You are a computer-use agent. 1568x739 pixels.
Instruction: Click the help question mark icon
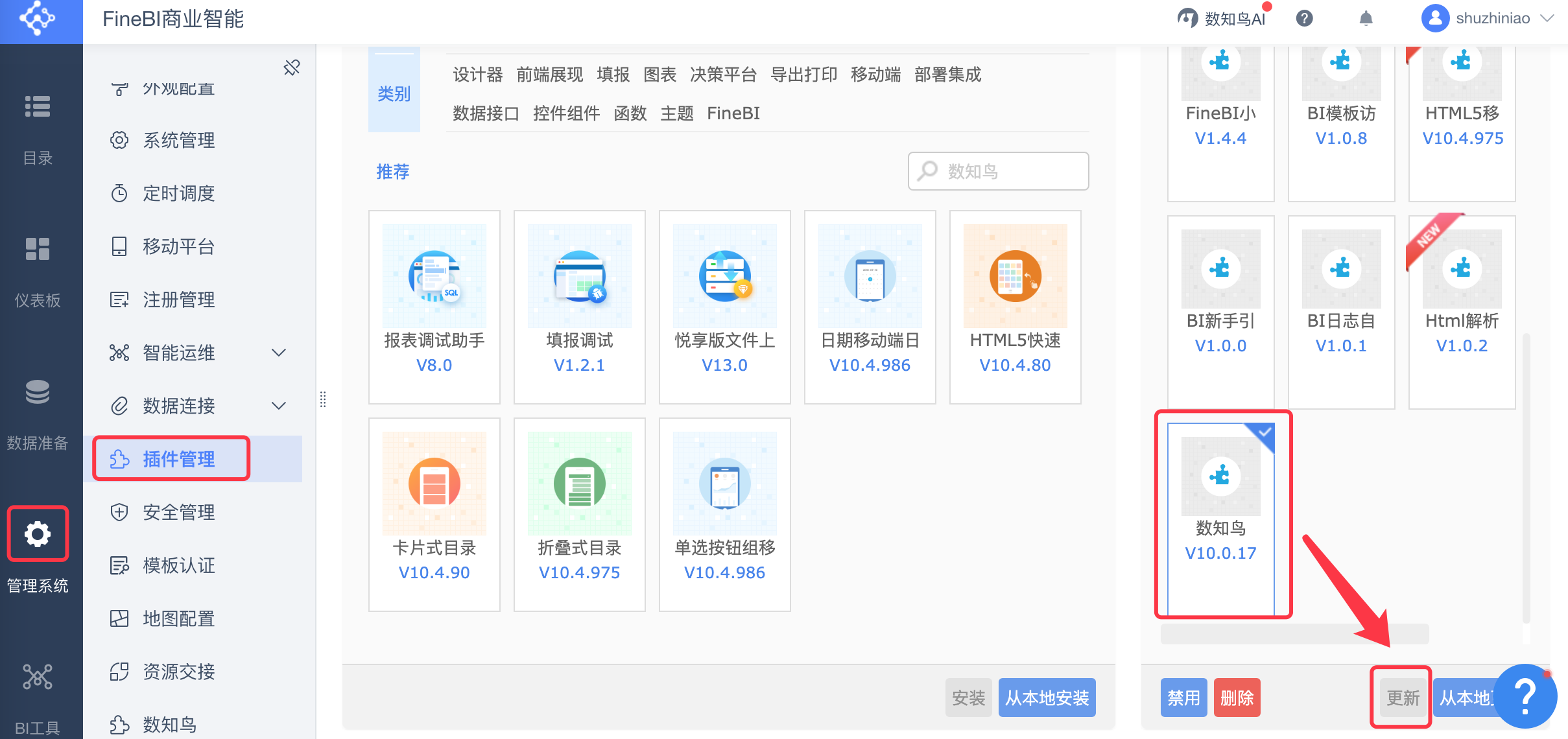1304,19
